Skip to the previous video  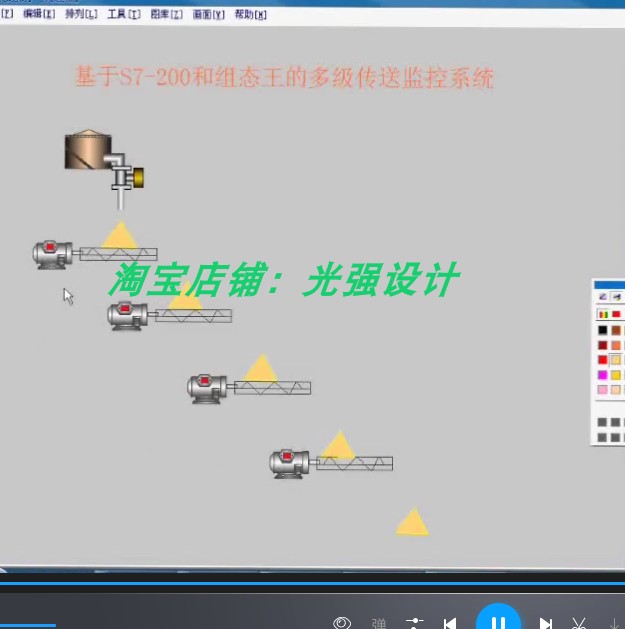point(450,623)
